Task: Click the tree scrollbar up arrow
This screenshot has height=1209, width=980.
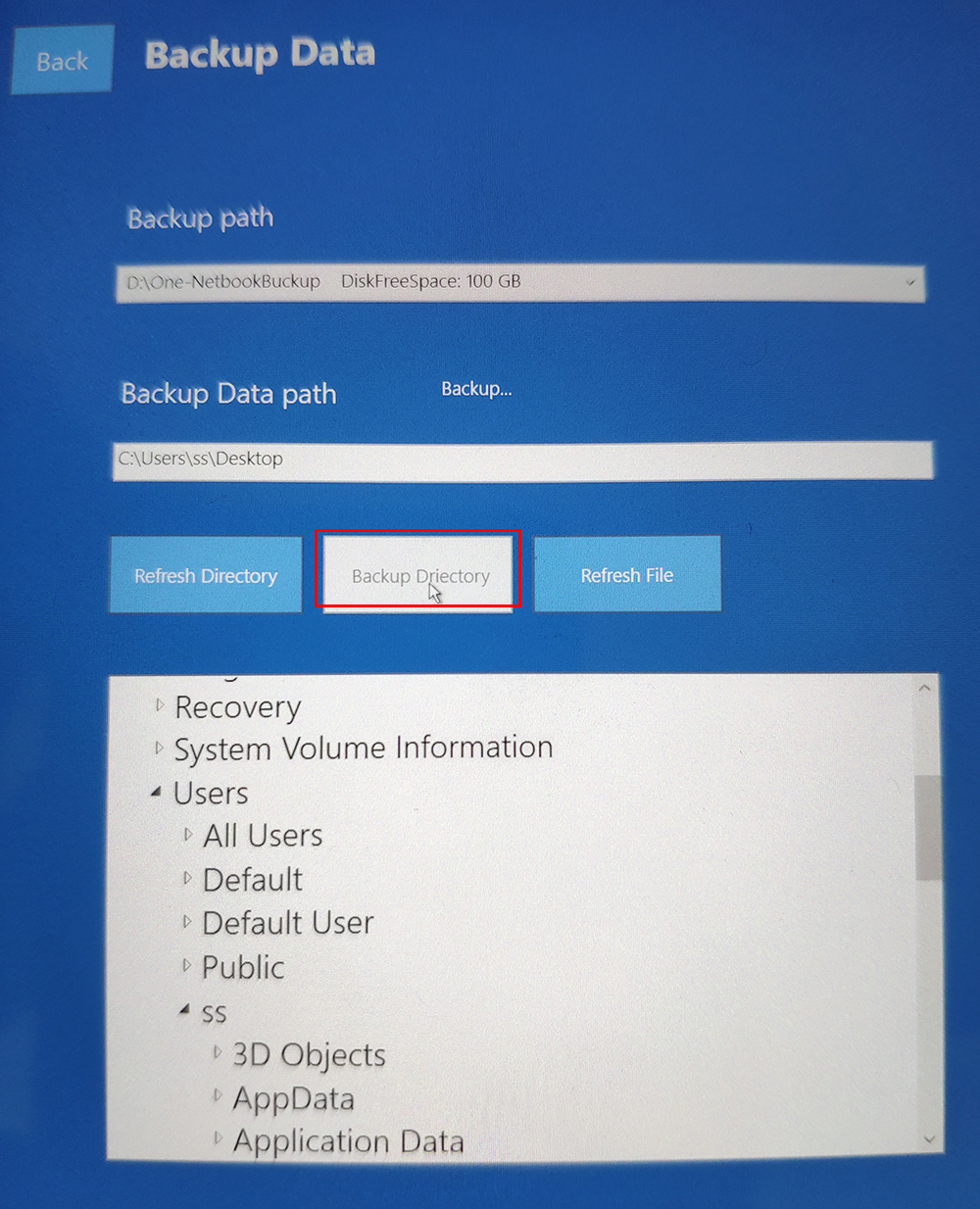Action: [x=924, y=689]
